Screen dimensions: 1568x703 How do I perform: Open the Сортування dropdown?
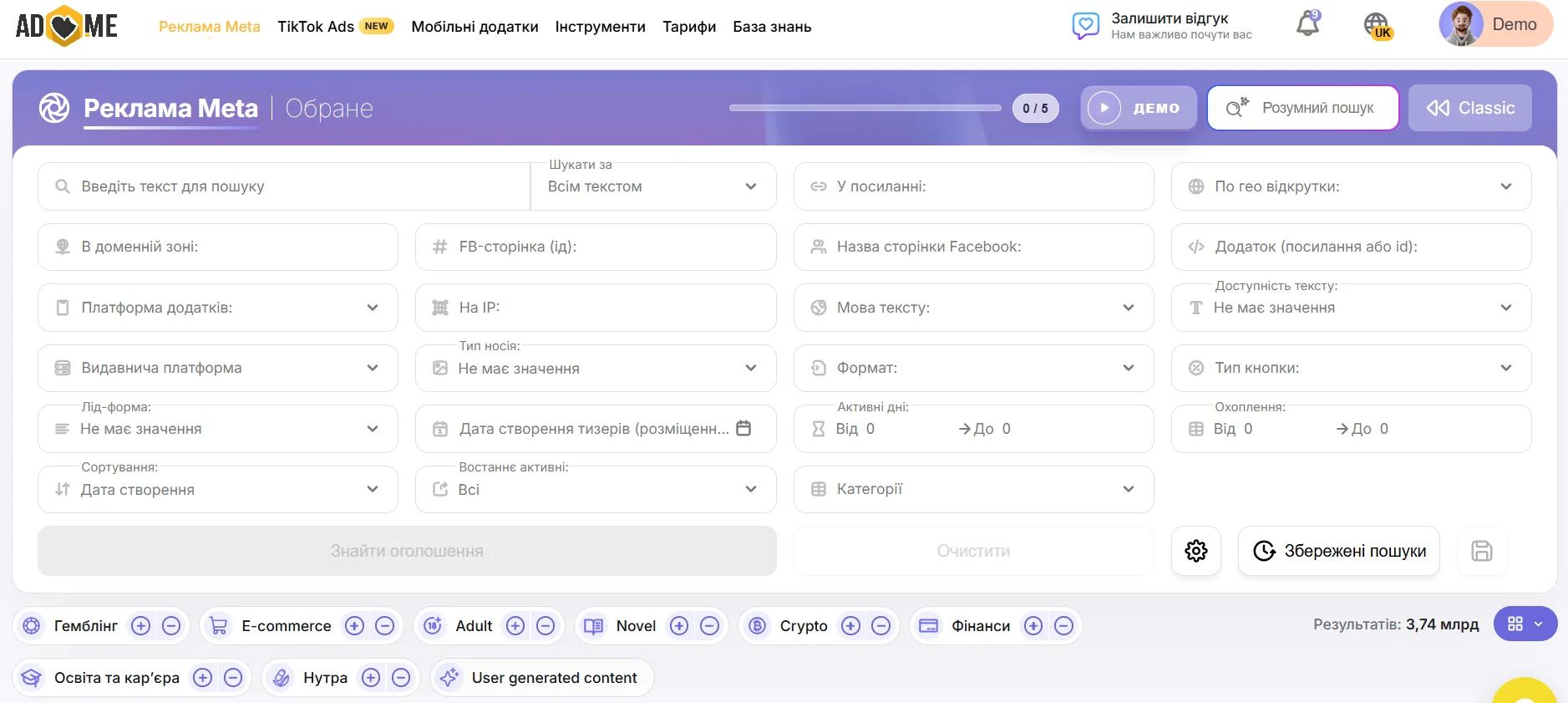click(218, 489)
